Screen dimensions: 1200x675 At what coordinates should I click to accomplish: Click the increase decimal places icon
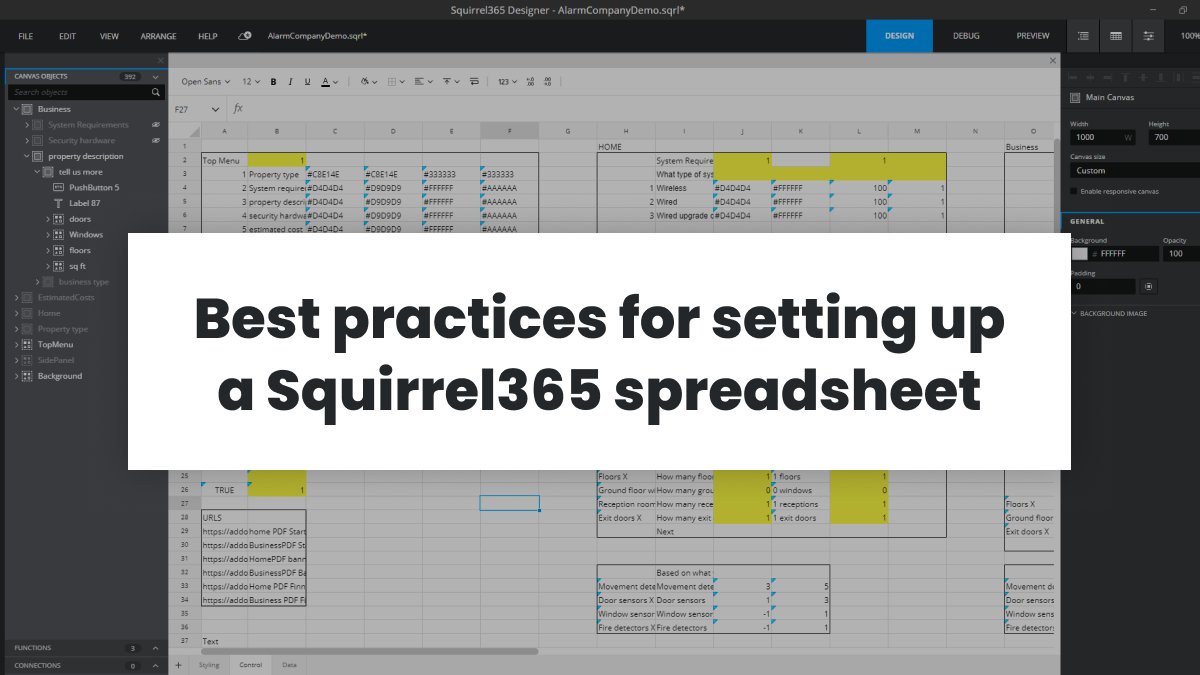(x=530, y=81)
